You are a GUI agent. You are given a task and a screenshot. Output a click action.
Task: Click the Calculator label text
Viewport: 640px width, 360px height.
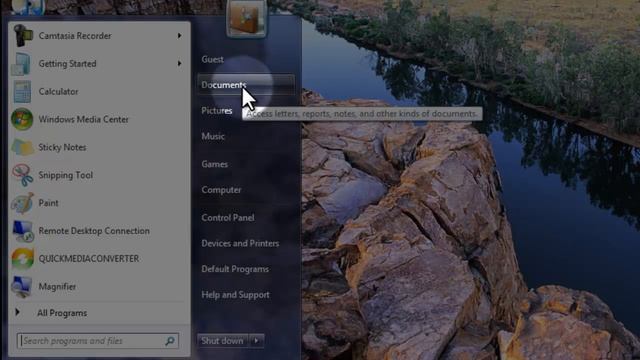click(x=58, y=91)
